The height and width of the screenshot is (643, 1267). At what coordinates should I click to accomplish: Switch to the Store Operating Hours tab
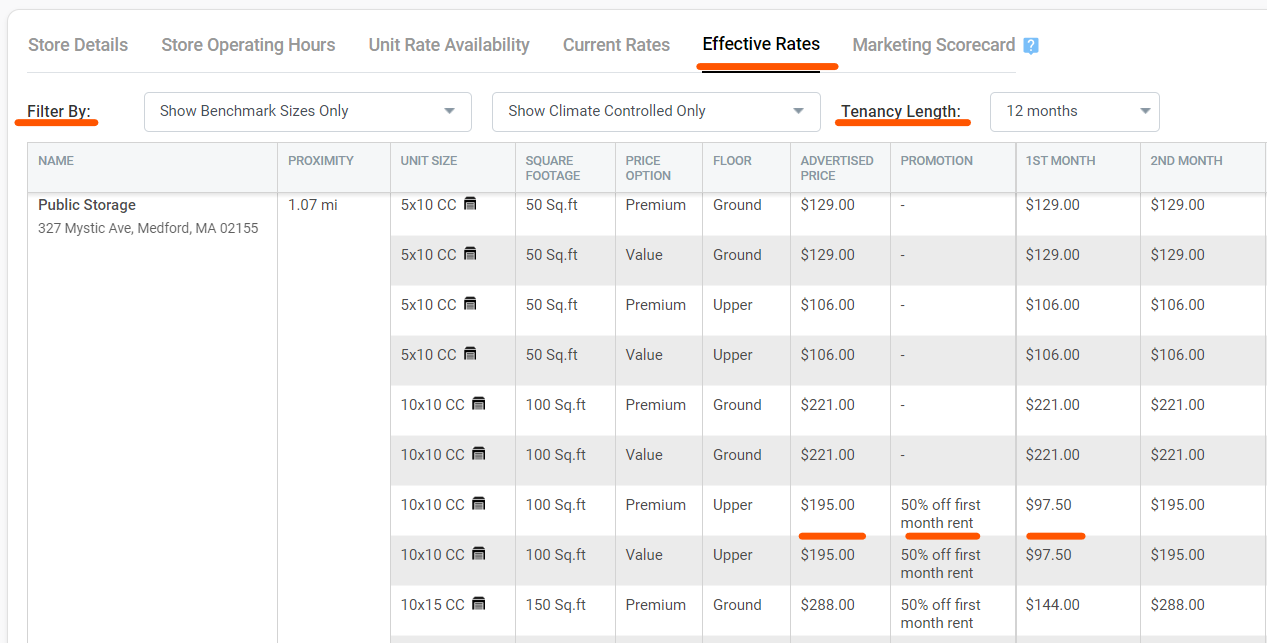click(x=248, y=45)
